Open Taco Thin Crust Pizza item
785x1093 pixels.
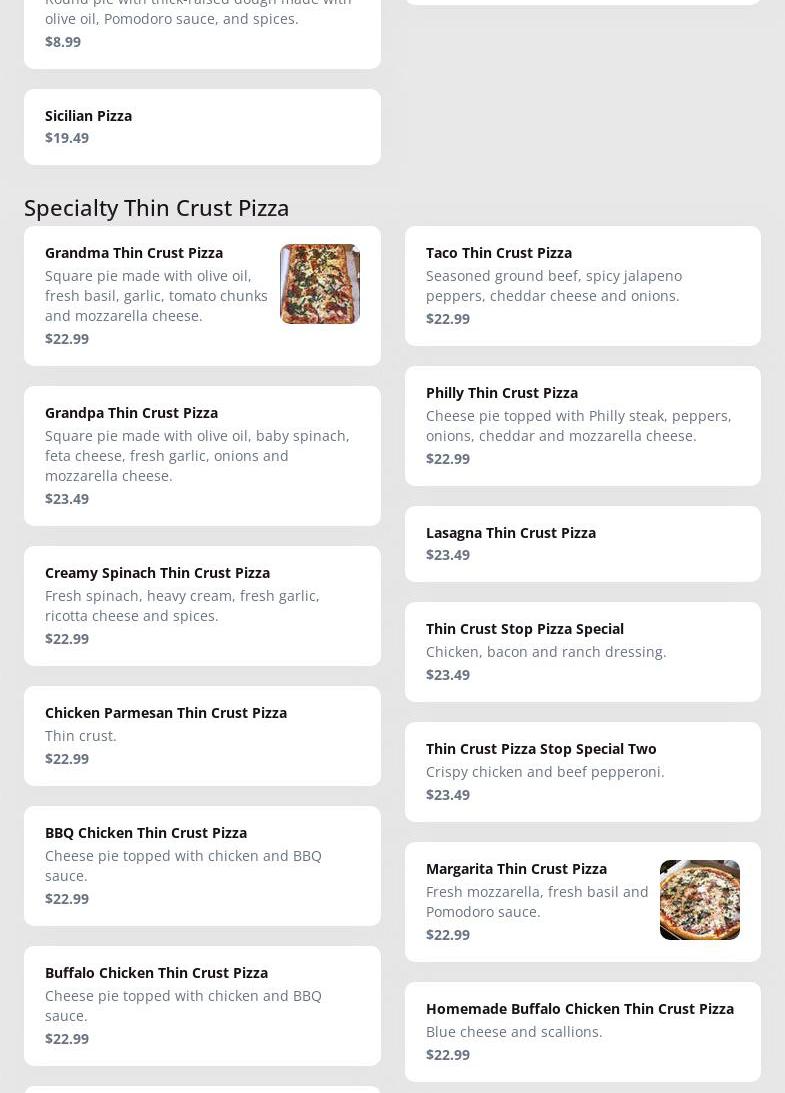499,253
